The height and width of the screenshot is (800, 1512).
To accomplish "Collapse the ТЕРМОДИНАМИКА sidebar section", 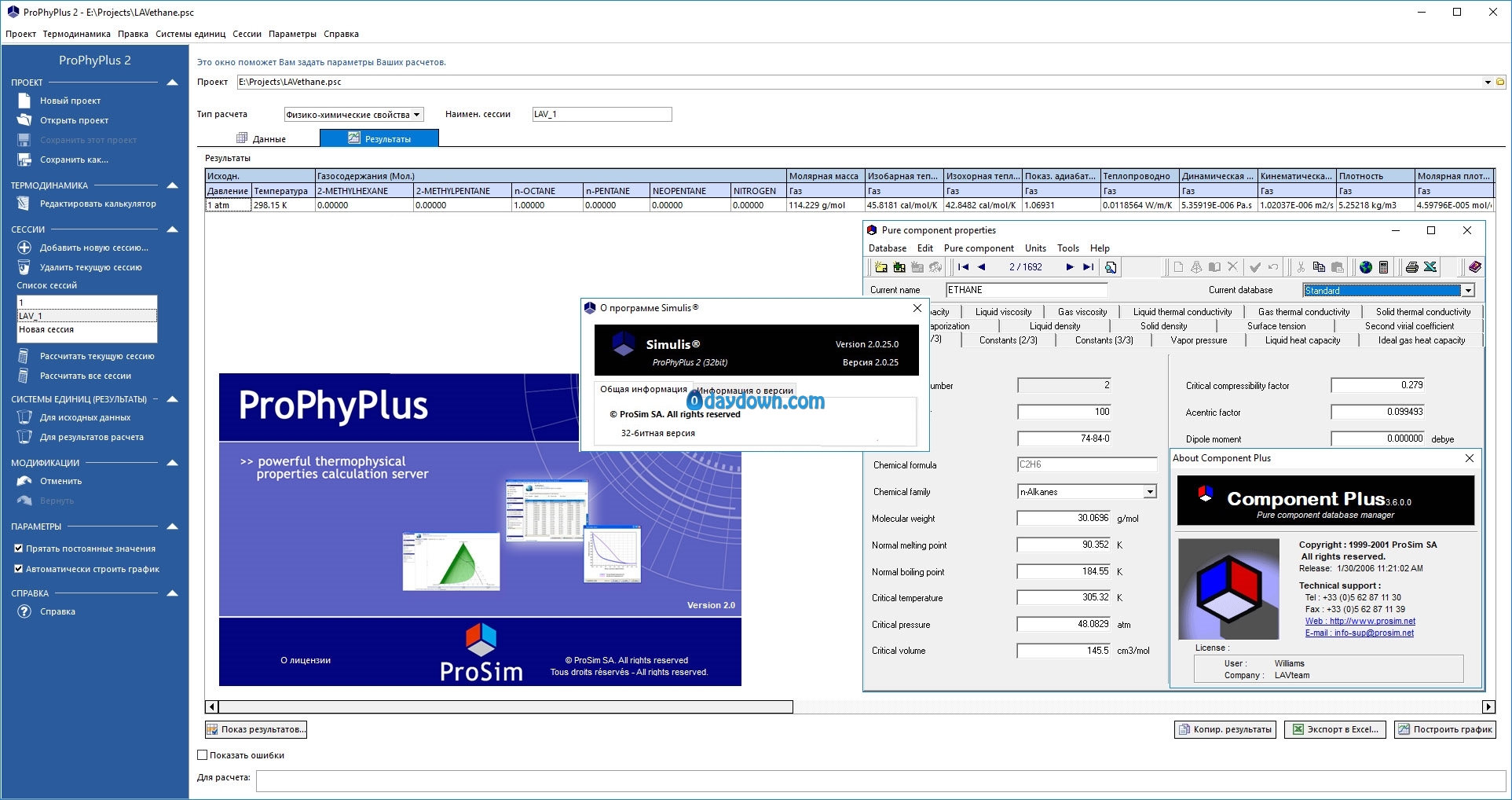I will 173,185.
